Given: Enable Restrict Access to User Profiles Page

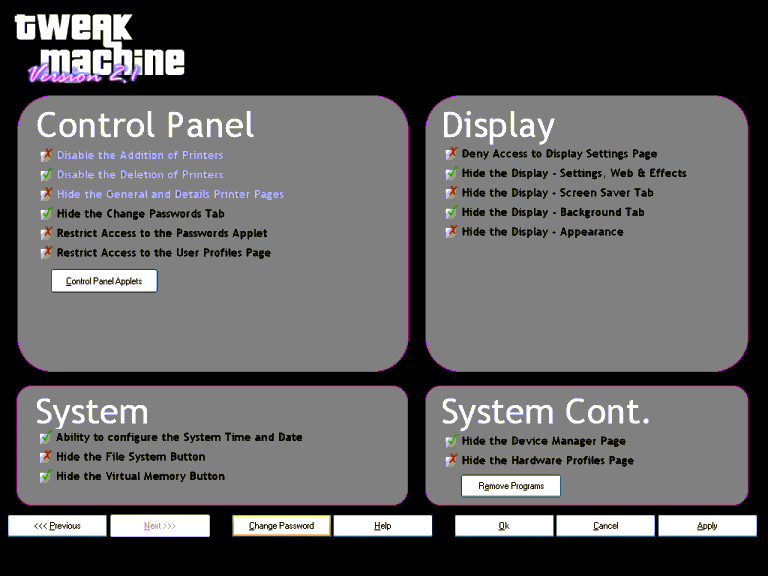Looking at the screenshot, I should [x=46, y=253].
